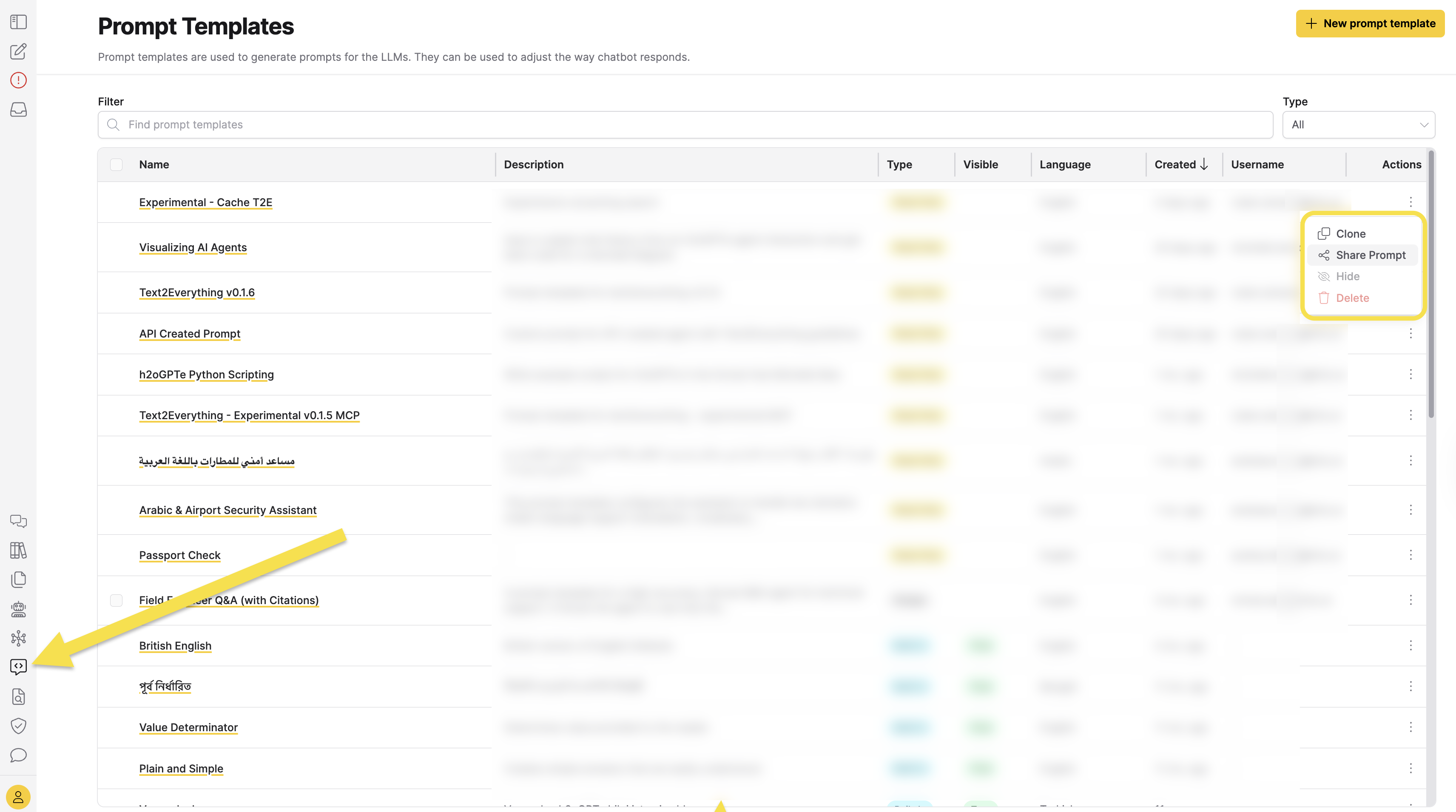Toggle the select-all checkbox in table header
This screenshot has width=1456, height=812.
pos(116,165)
